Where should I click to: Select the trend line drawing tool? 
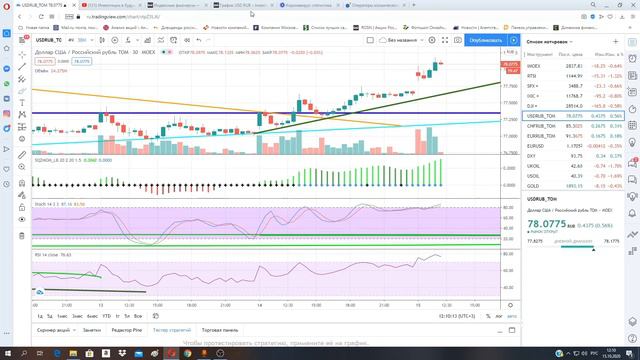tap(22, 67)
